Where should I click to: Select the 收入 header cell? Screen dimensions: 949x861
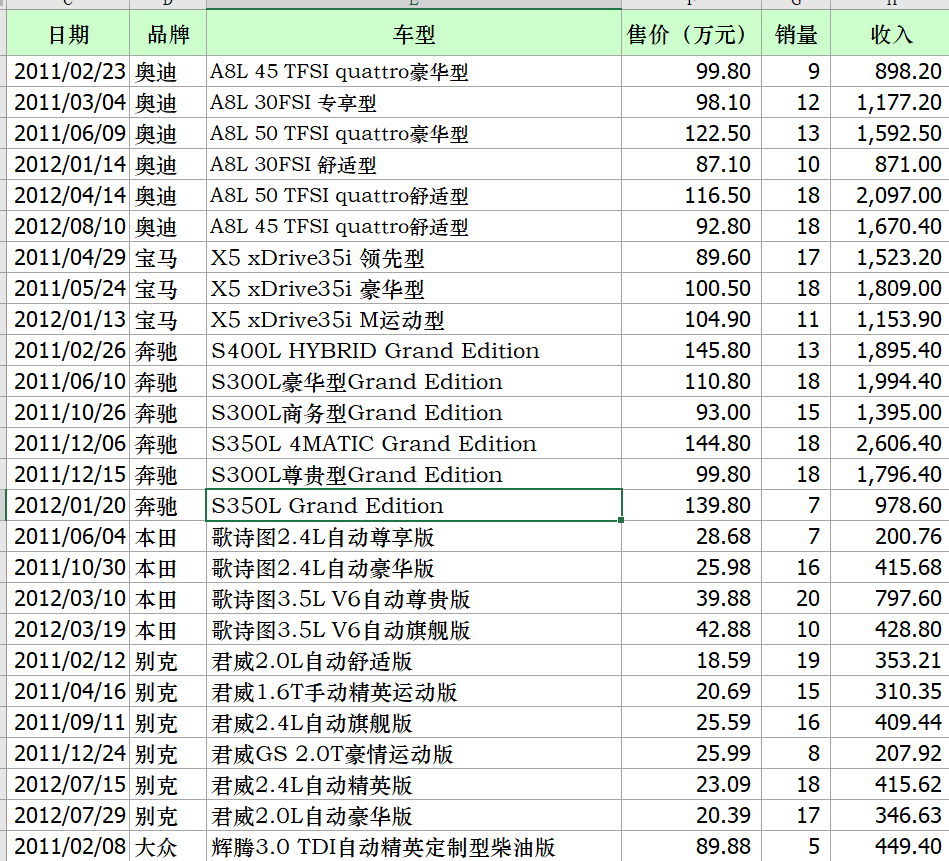coord(890,33)
